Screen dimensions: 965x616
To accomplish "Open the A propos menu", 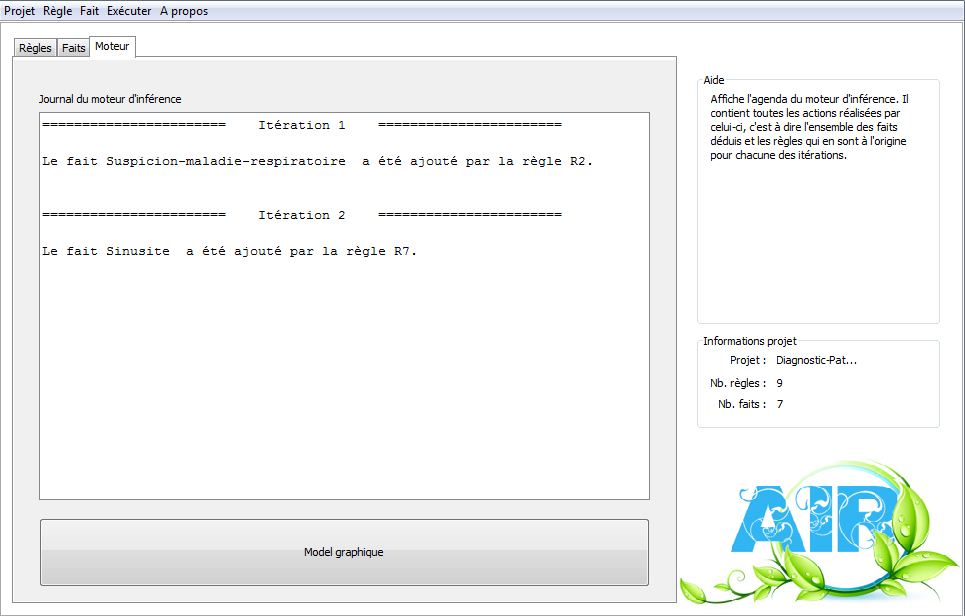I will tap(184, 11).
